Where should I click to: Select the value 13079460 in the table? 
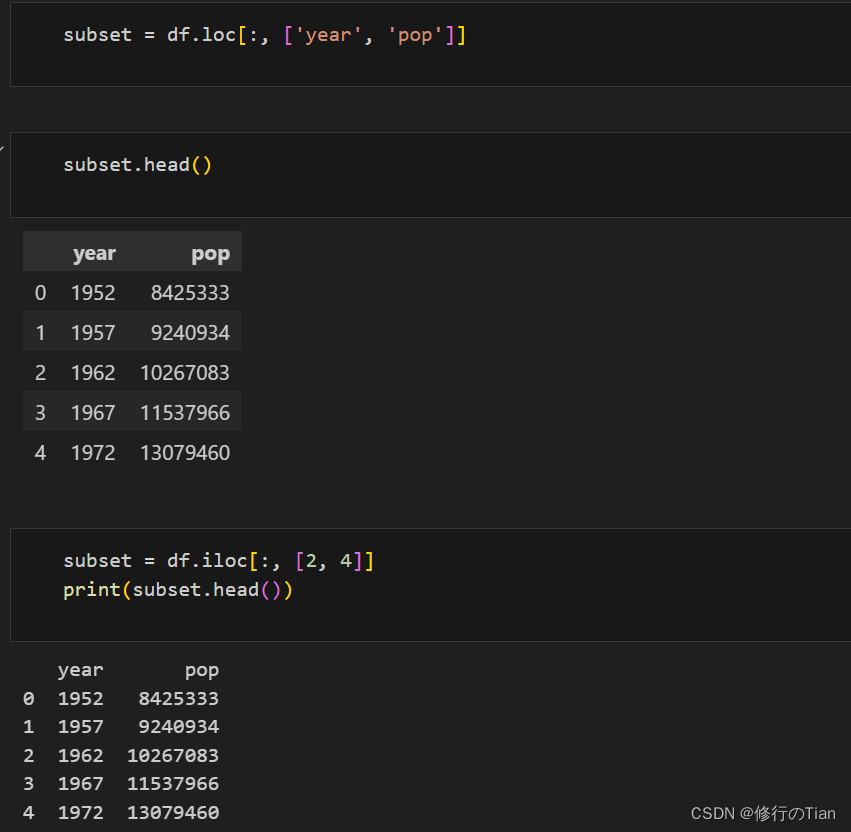[185, 452]
